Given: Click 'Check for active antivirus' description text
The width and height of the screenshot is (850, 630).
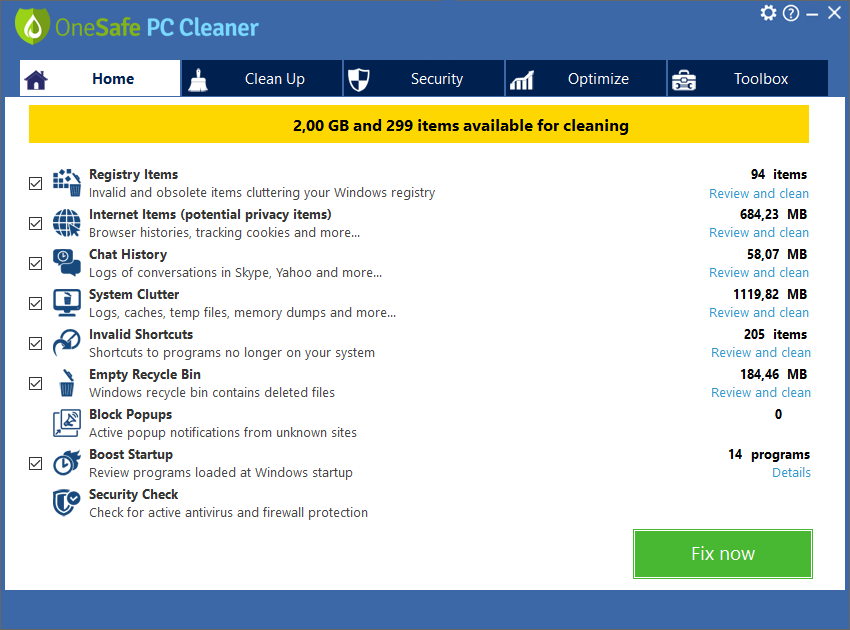Looking at the screenshot, I should coord(228,513).
